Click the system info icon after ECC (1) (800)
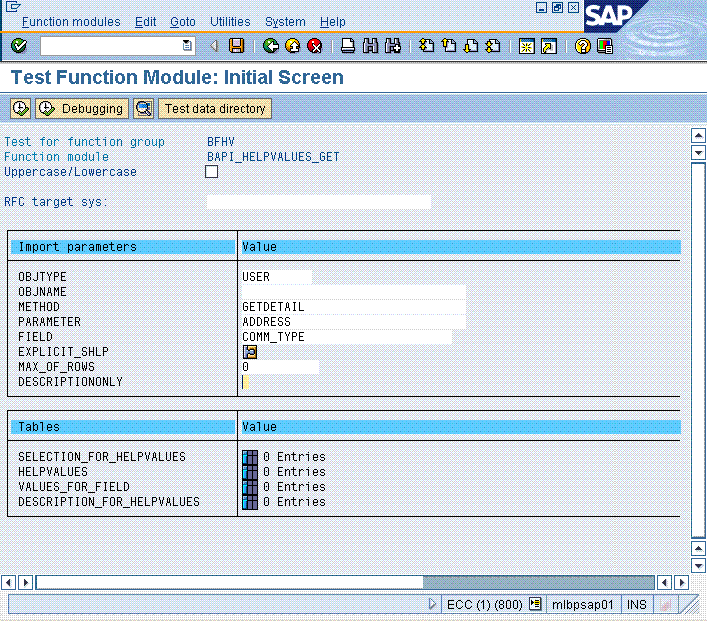 point(535,604)
